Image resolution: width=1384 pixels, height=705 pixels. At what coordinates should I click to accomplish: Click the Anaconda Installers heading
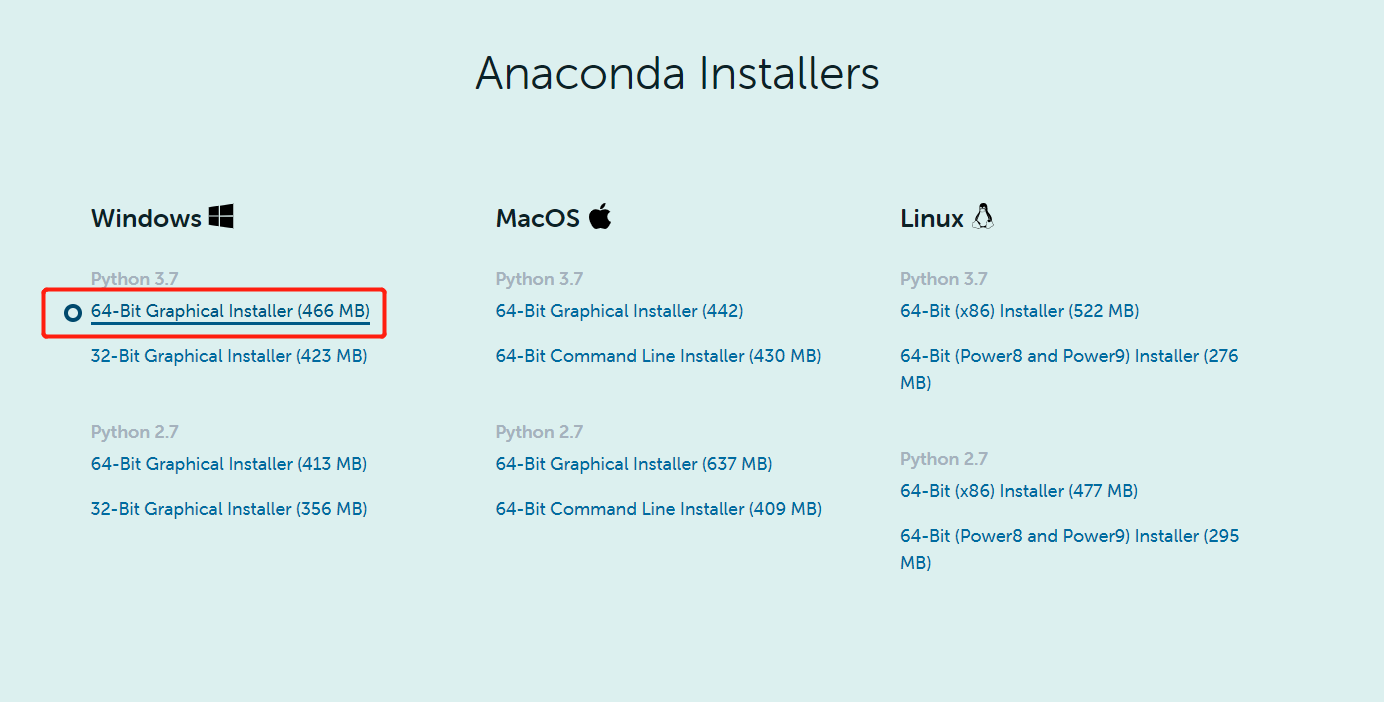(x=679, y=73)
